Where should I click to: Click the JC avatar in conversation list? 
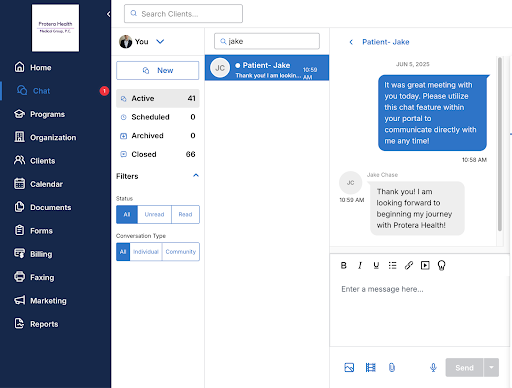(220, 68)
